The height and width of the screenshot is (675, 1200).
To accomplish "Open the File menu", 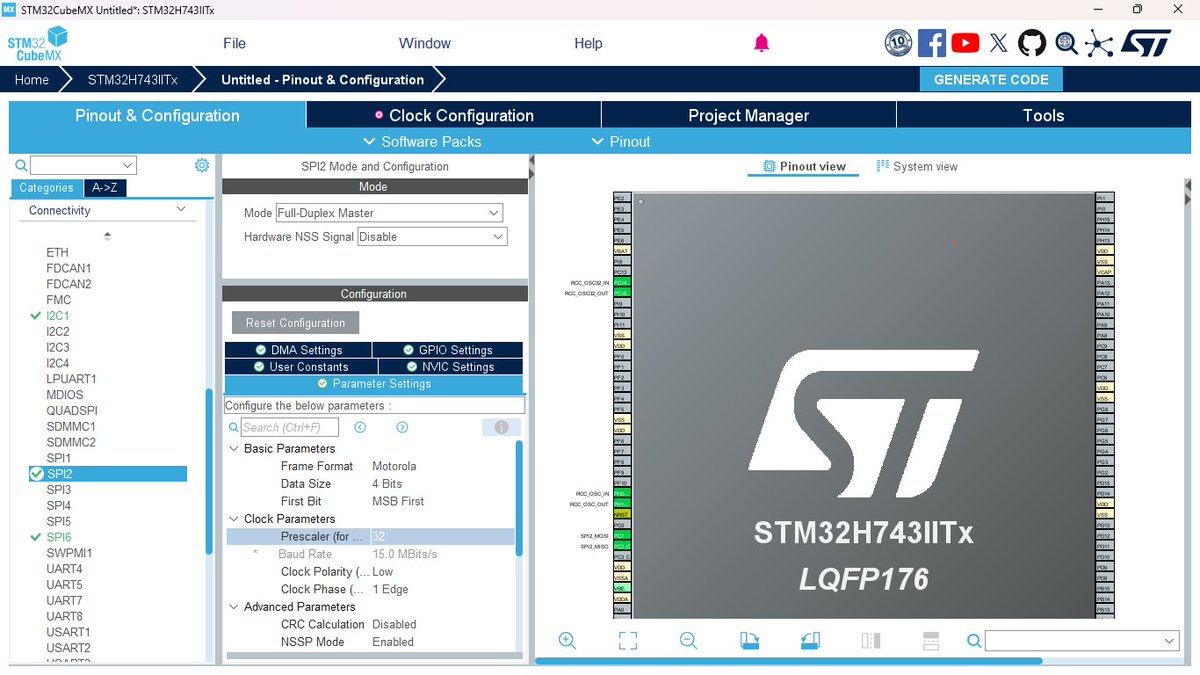I will [234, 43].
